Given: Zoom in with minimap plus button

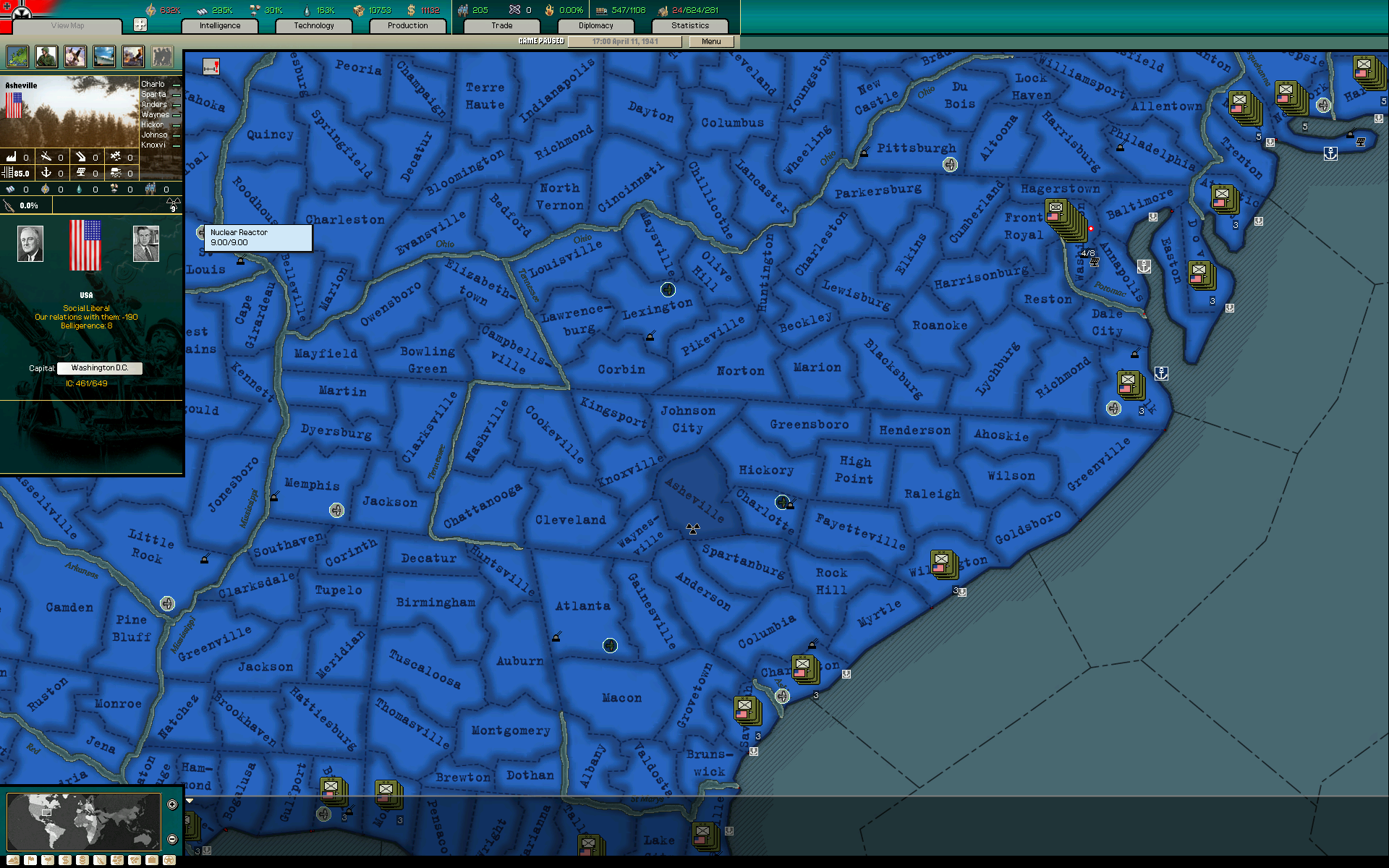Looking at the screenshot, I should tap(172, 804).
